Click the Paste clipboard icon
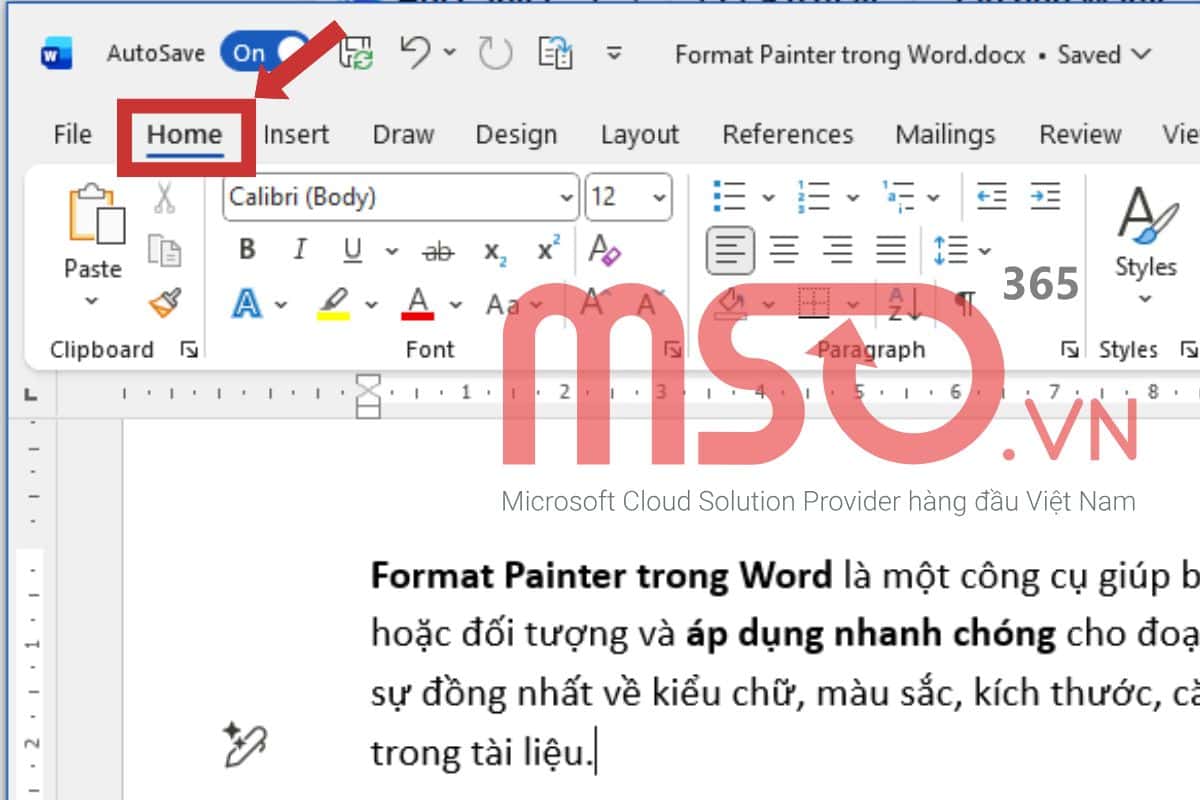The width and height of the screenshot is (1200, 800). click(95, 214)
